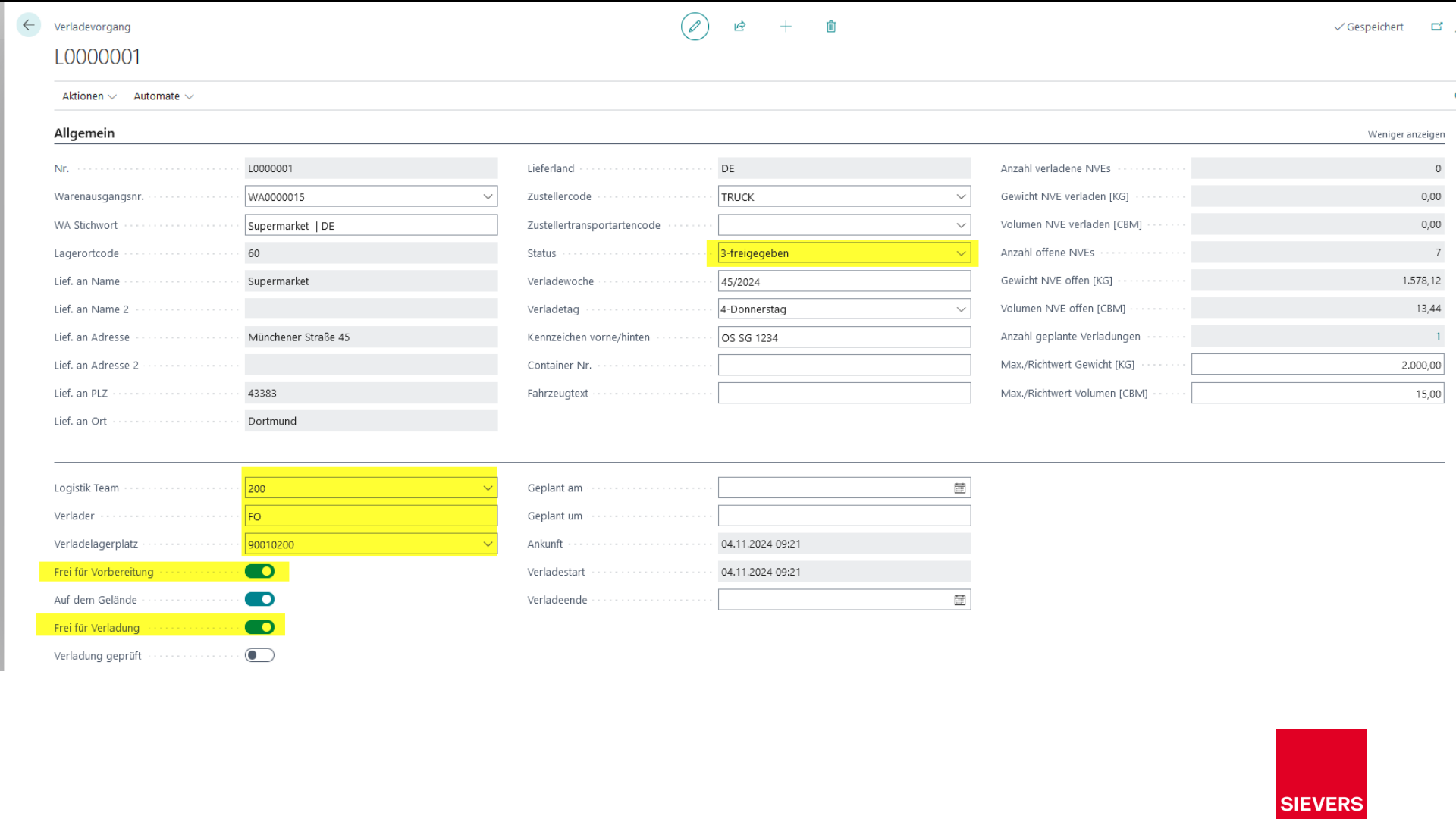Click Gewicht NVE verladen [KG] value 0,00
Image resolution: width=1456 pixels, height=819 pixels.
click(x=1317, y=196)
